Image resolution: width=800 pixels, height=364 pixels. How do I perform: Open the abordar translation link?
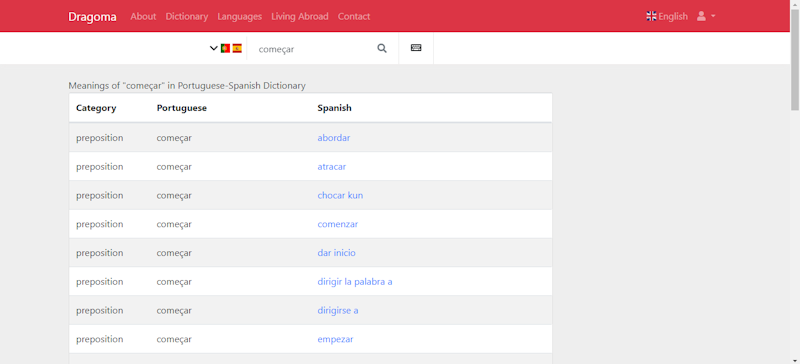(x=334, y=138)
